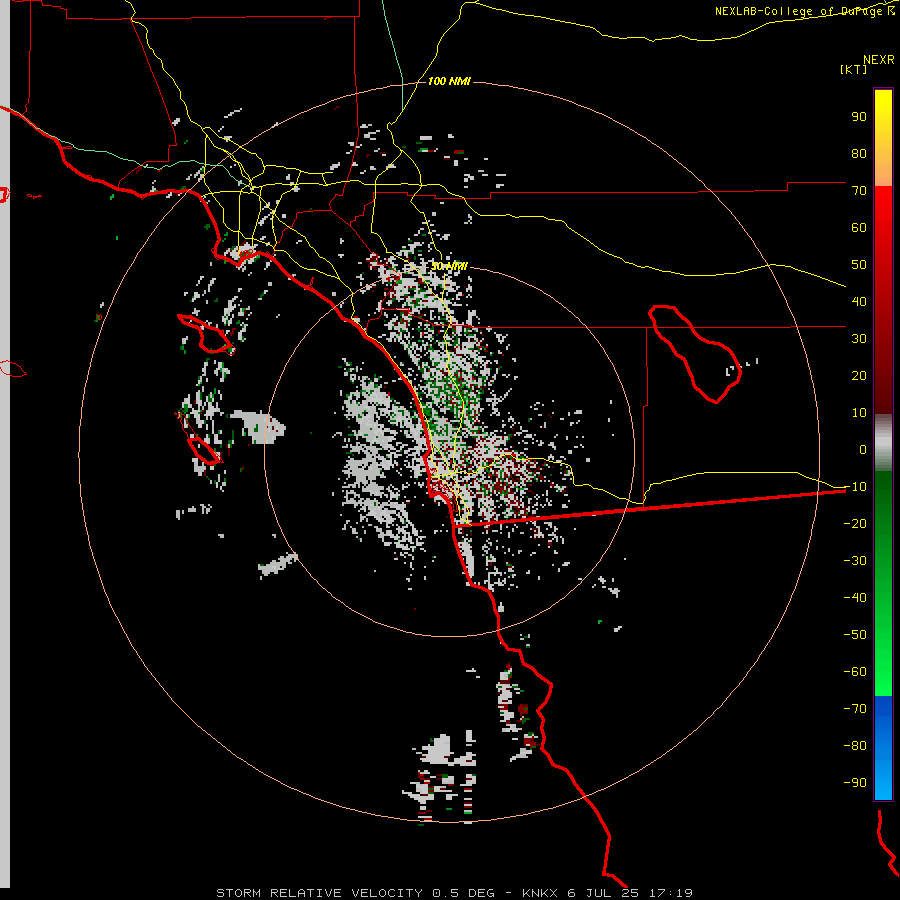Select the -50 value on the velocity scale
This screenshot has width=900, height=900.
[855, 635]
